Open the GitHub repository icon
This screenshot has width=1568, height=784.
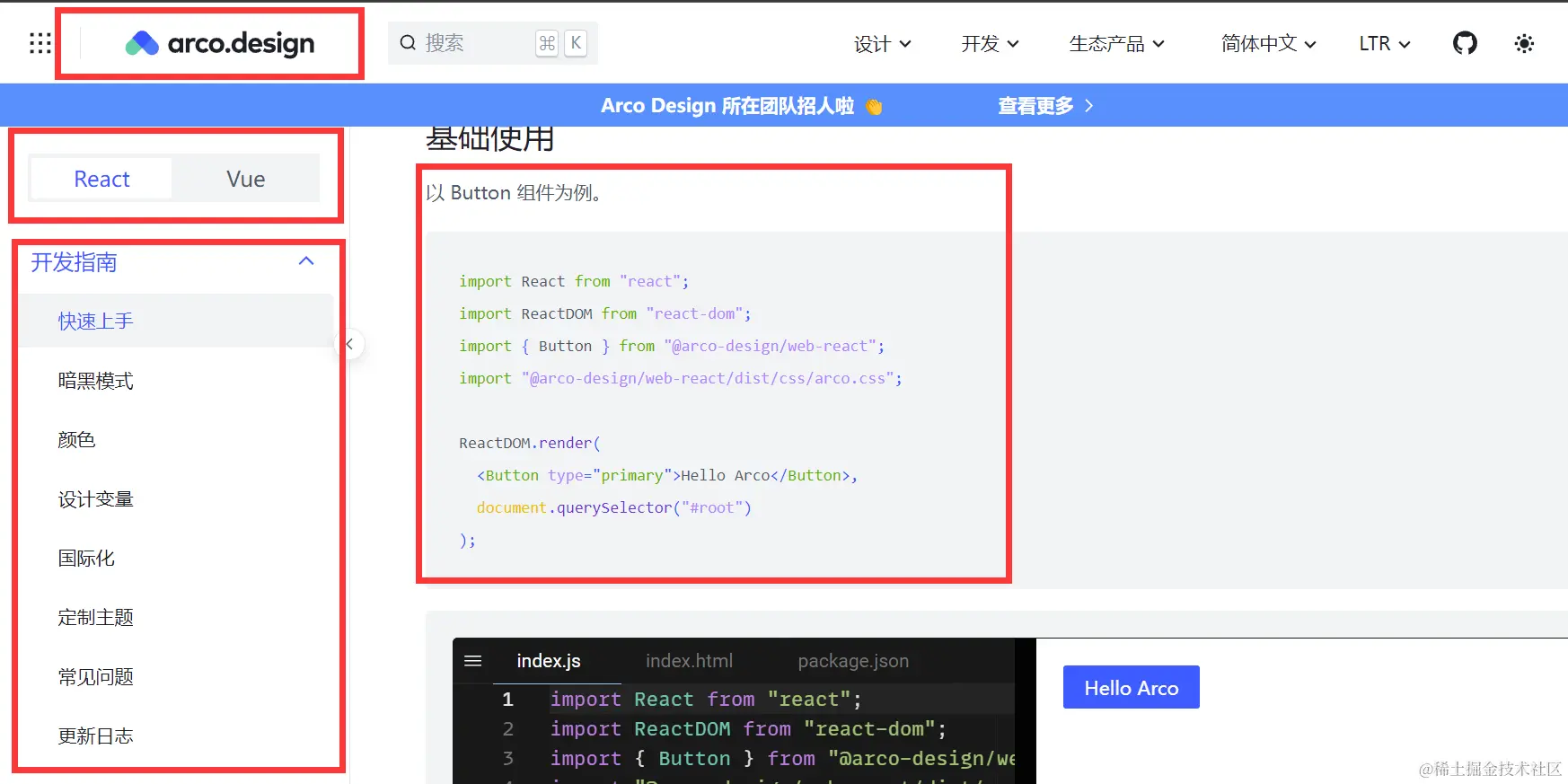(x=1465, y=43)
